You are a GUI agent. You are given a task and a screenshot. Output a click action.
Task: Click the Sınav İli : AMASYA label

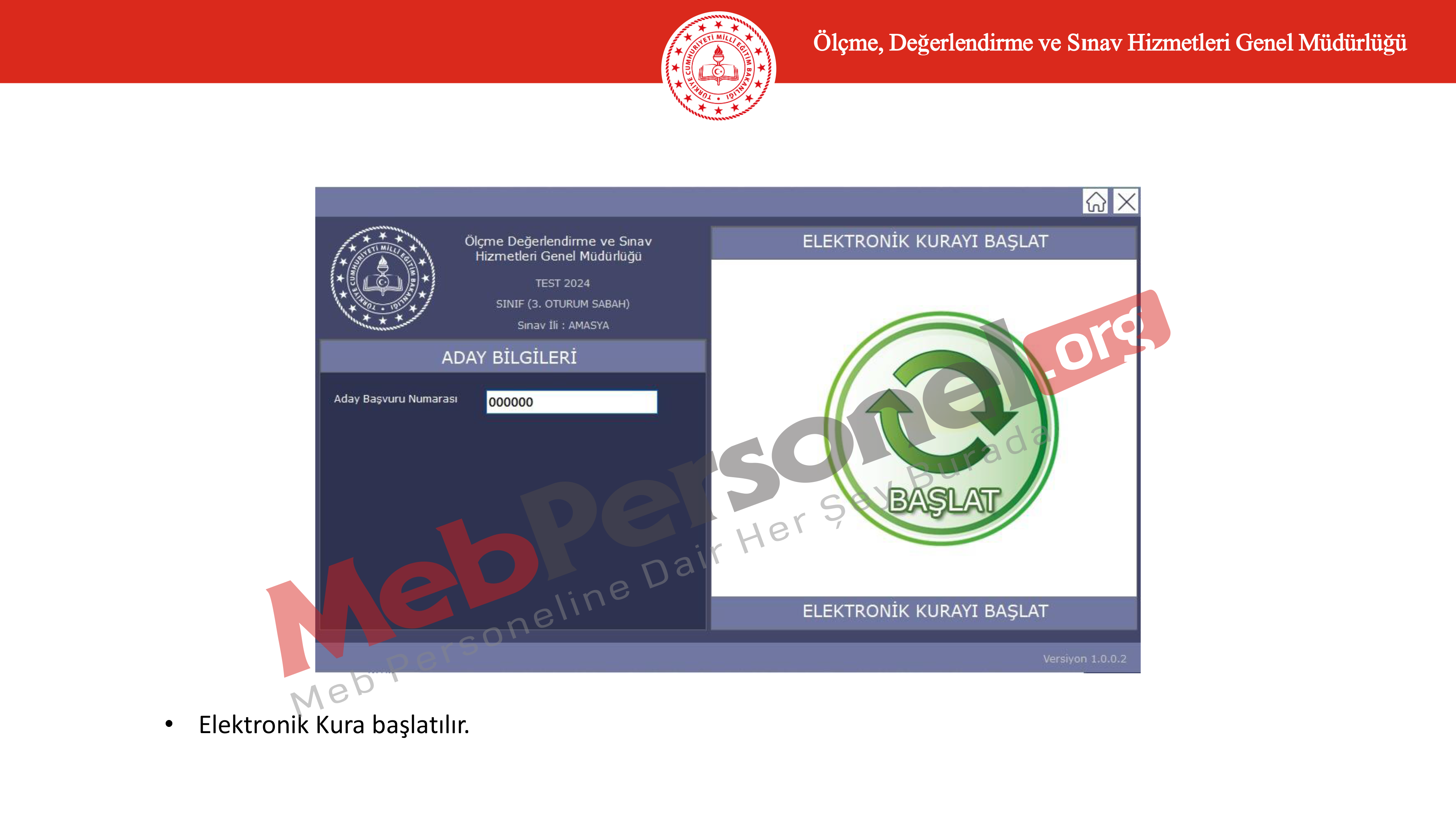[563, 325]
